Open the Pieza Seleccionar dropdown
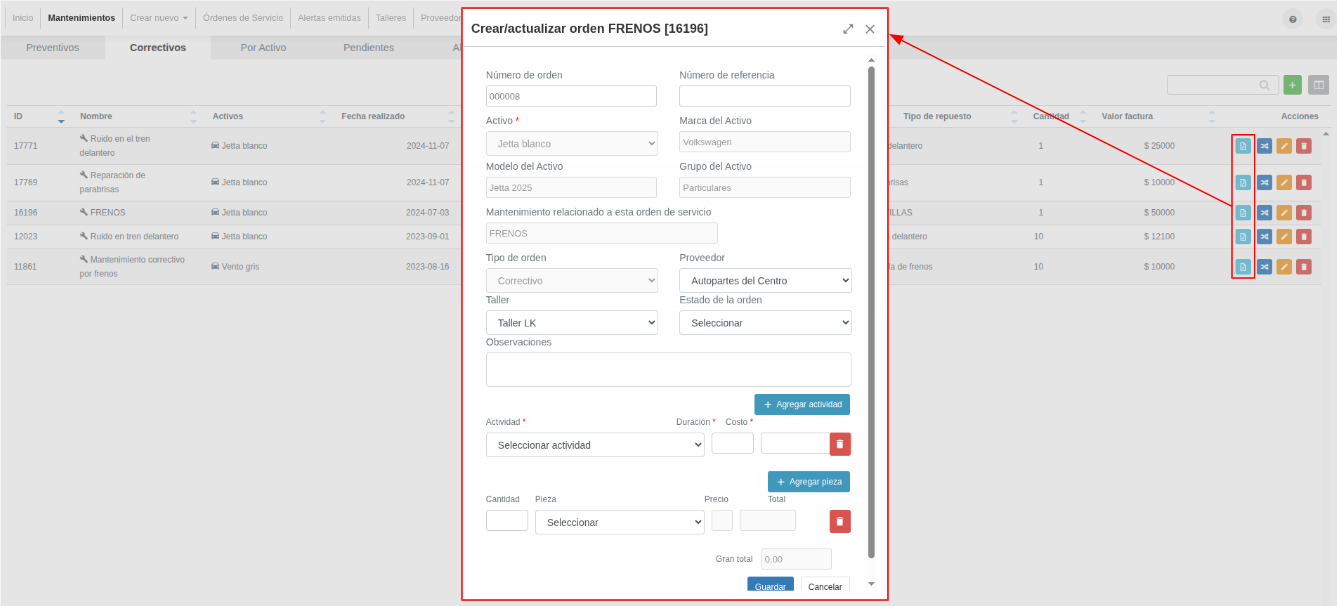 click(620, 522)
